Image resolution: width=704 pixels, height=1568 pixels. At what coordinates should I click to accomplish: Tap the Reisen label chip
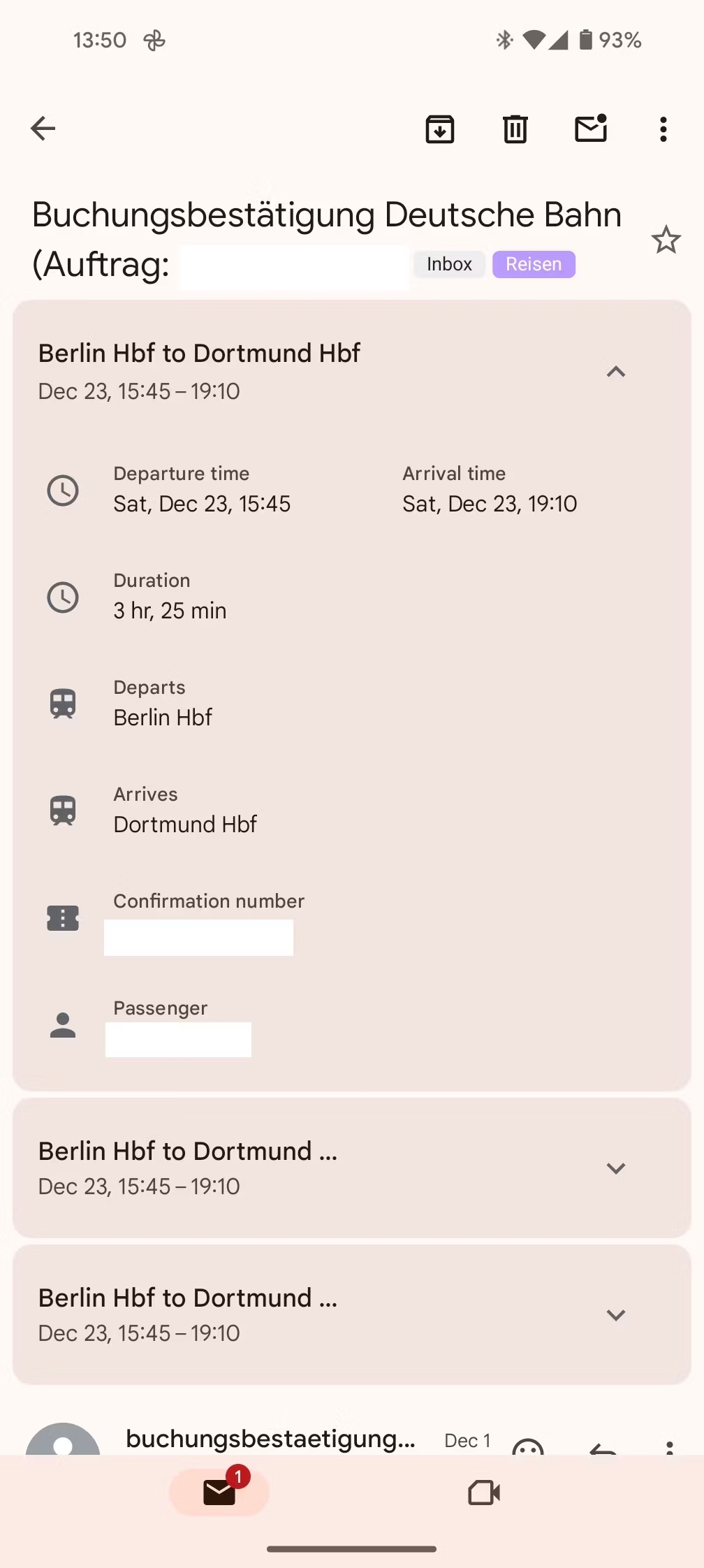534,264
